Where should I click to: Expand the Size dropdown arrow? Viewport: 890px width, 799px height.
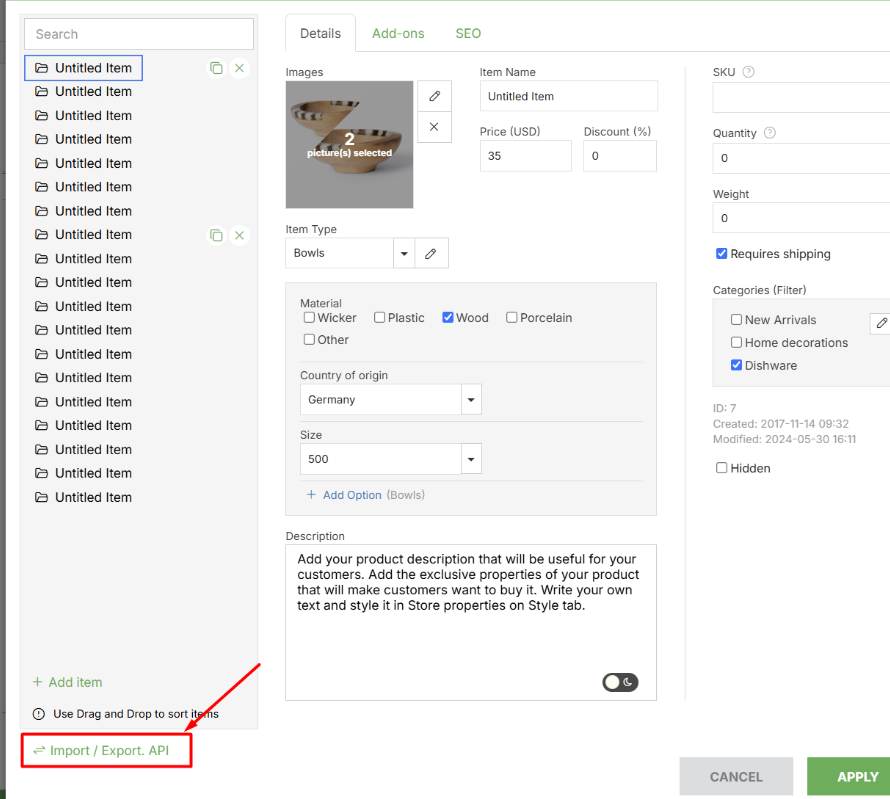(x=471, y=459)
